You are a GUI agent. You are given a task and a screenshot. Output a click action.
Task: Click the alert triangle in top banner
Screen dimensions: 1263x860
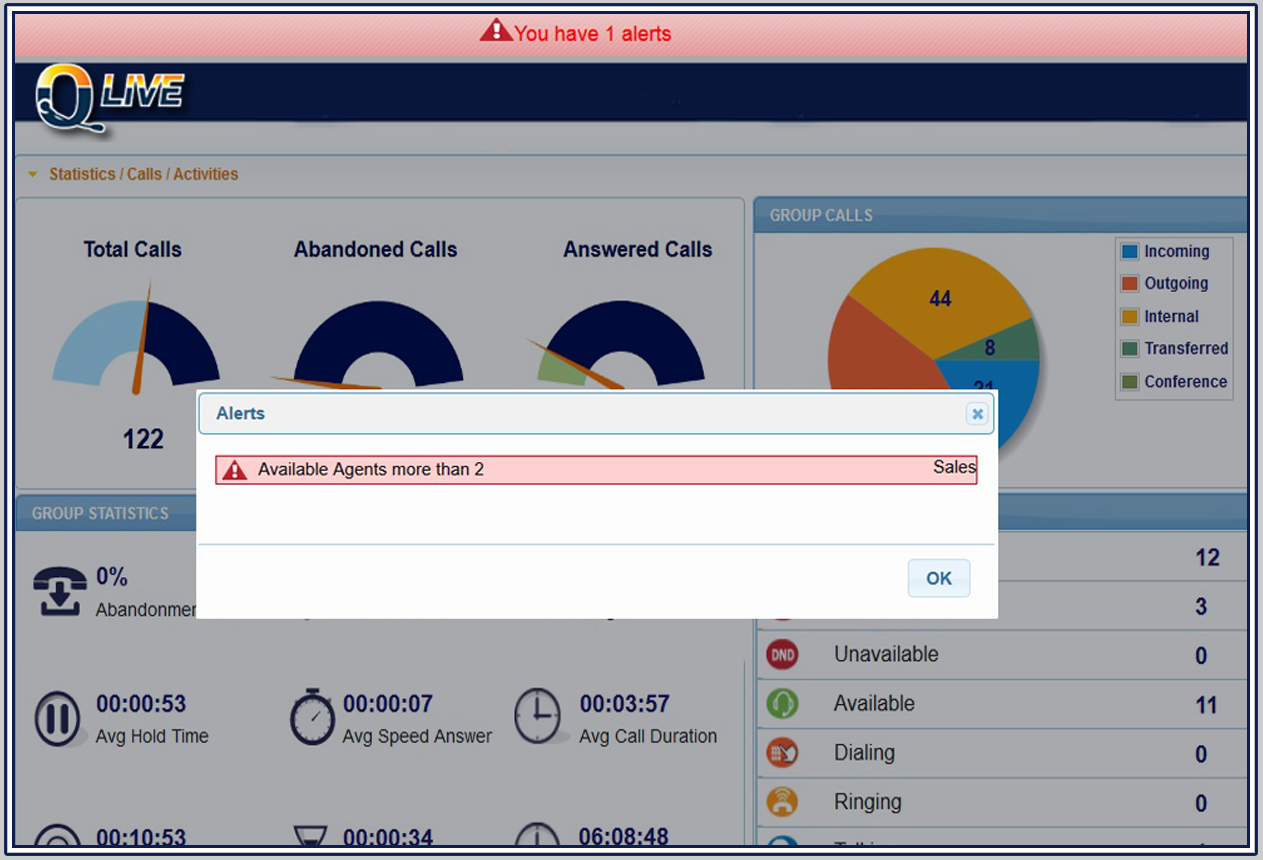(495, 31)
